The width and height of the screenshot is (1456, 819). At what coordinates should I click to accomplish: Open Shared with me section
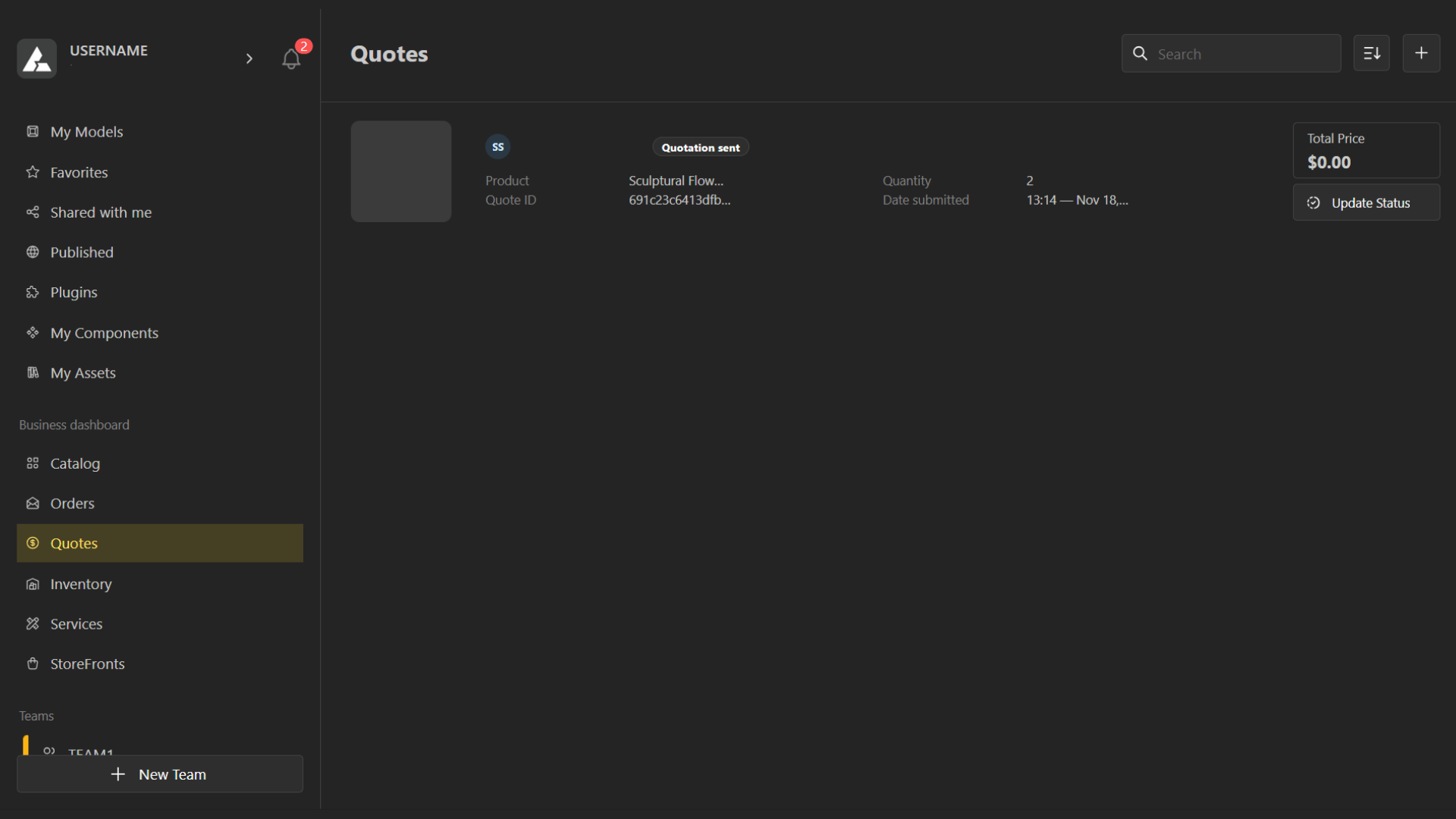pos(100,212)
